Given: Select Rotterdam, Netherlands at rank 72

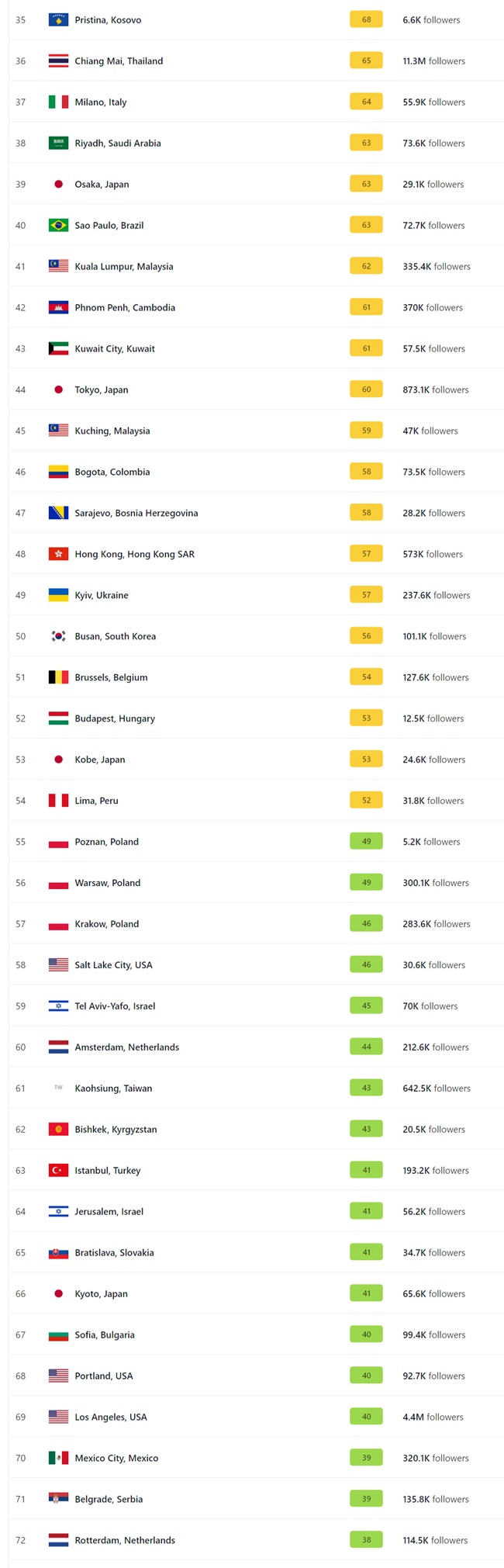Looking at the screenshot, I should coord(256,1539).
